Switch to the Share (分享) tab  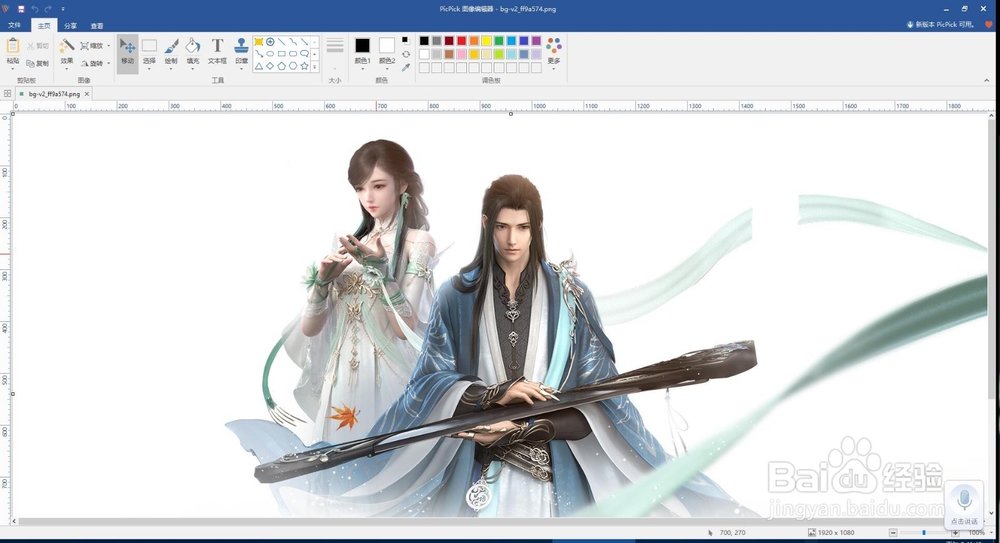pyautogui.click(x=70, y=26)
